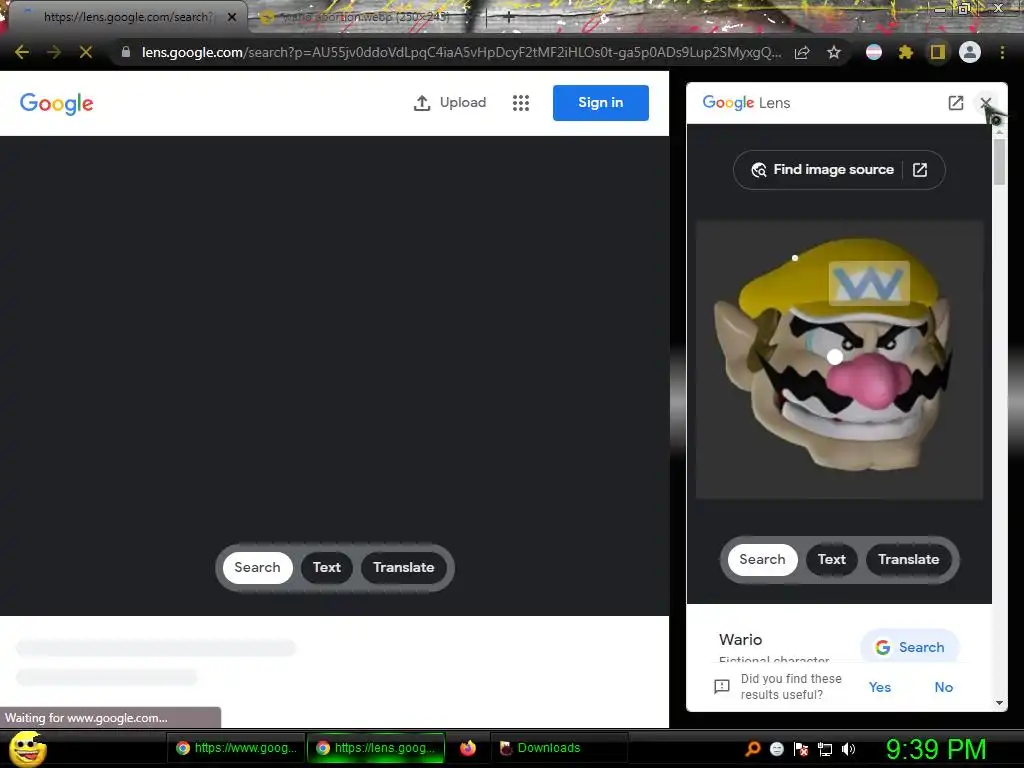Open the Google apps grid
Screen dimensions: 1024x768
(x=520, y=103)
